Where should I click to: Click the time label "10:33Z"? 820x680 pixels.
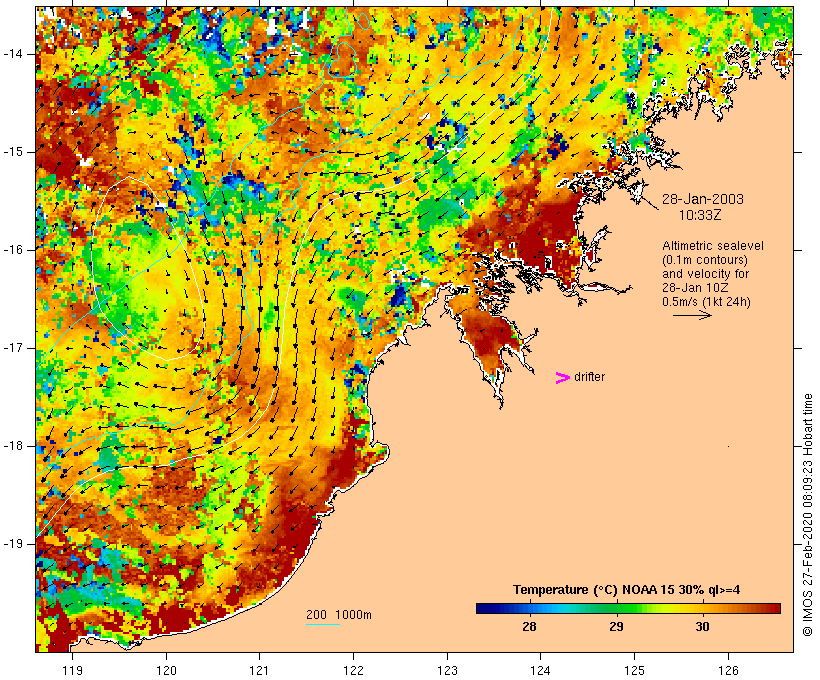tap(700, 215)
